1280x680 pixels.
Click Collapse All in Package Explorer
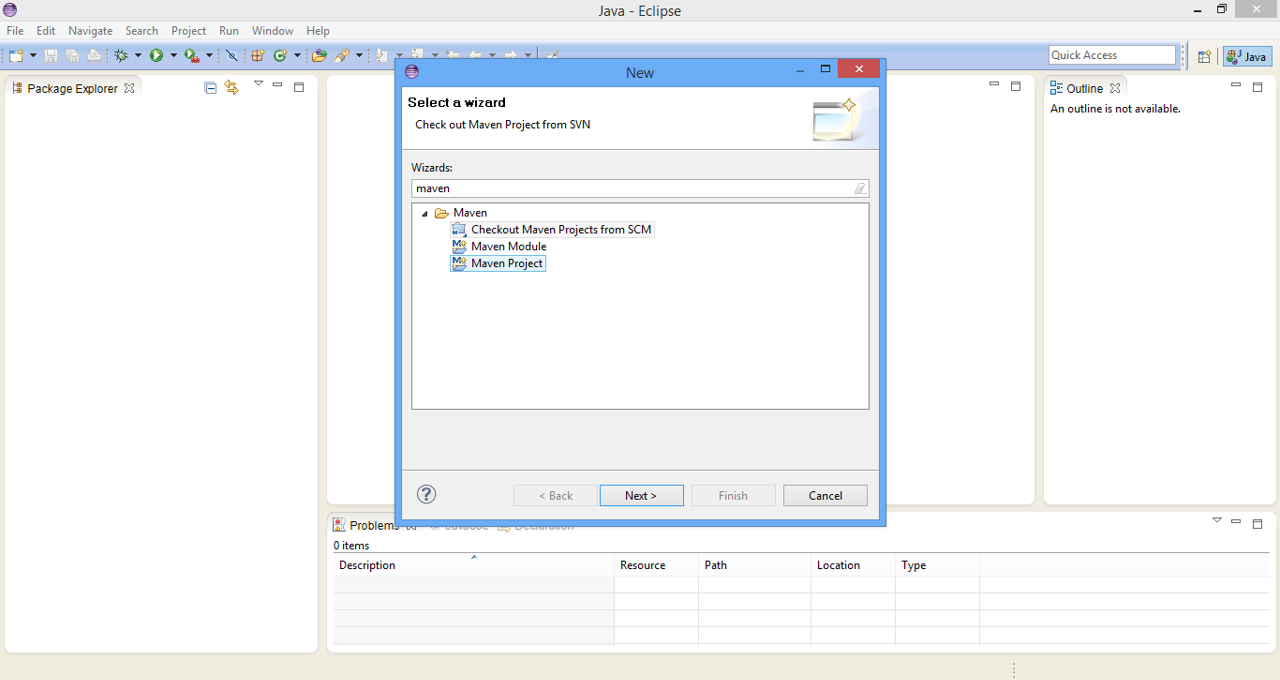[x=210, y=88]
